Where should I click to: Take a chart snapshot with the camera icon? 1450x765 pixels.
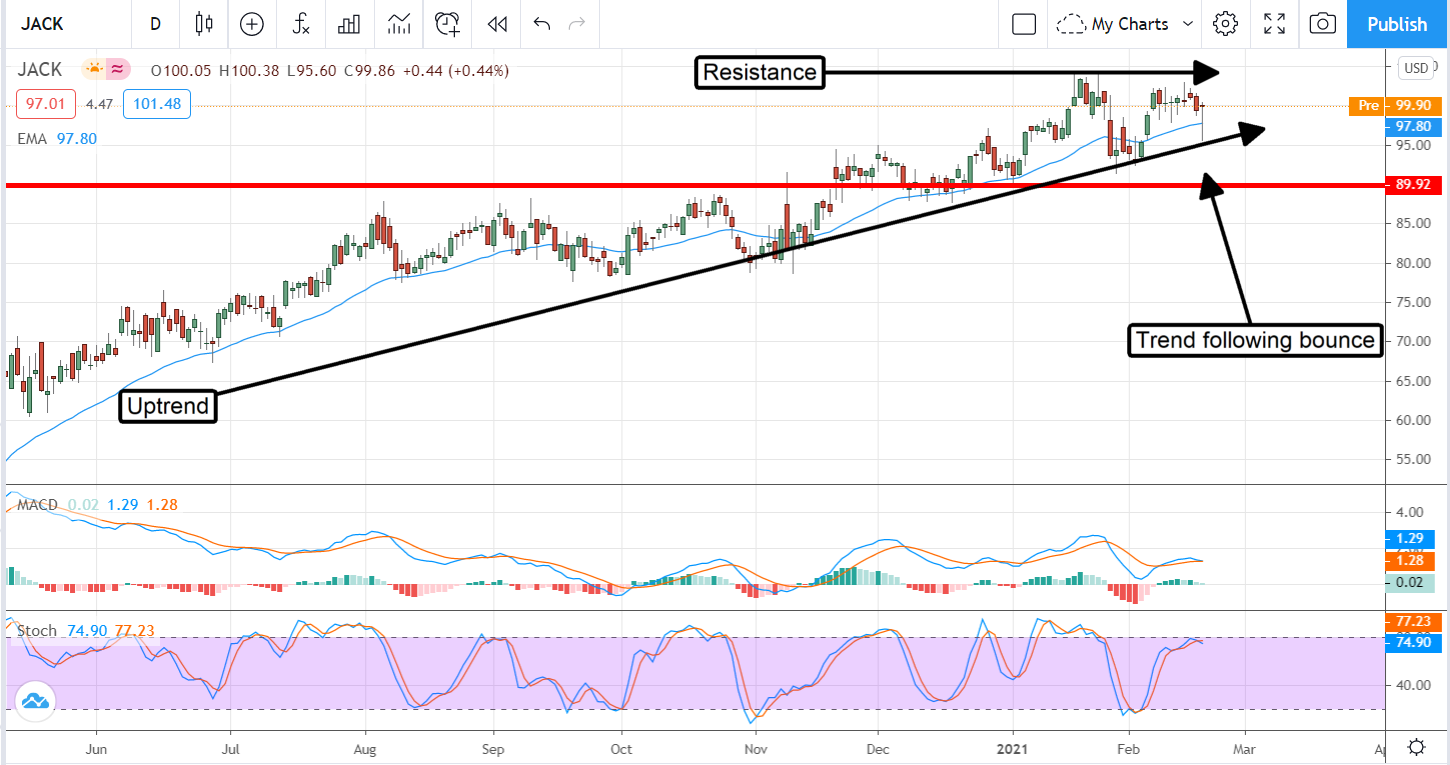(x=1322, y=24)
